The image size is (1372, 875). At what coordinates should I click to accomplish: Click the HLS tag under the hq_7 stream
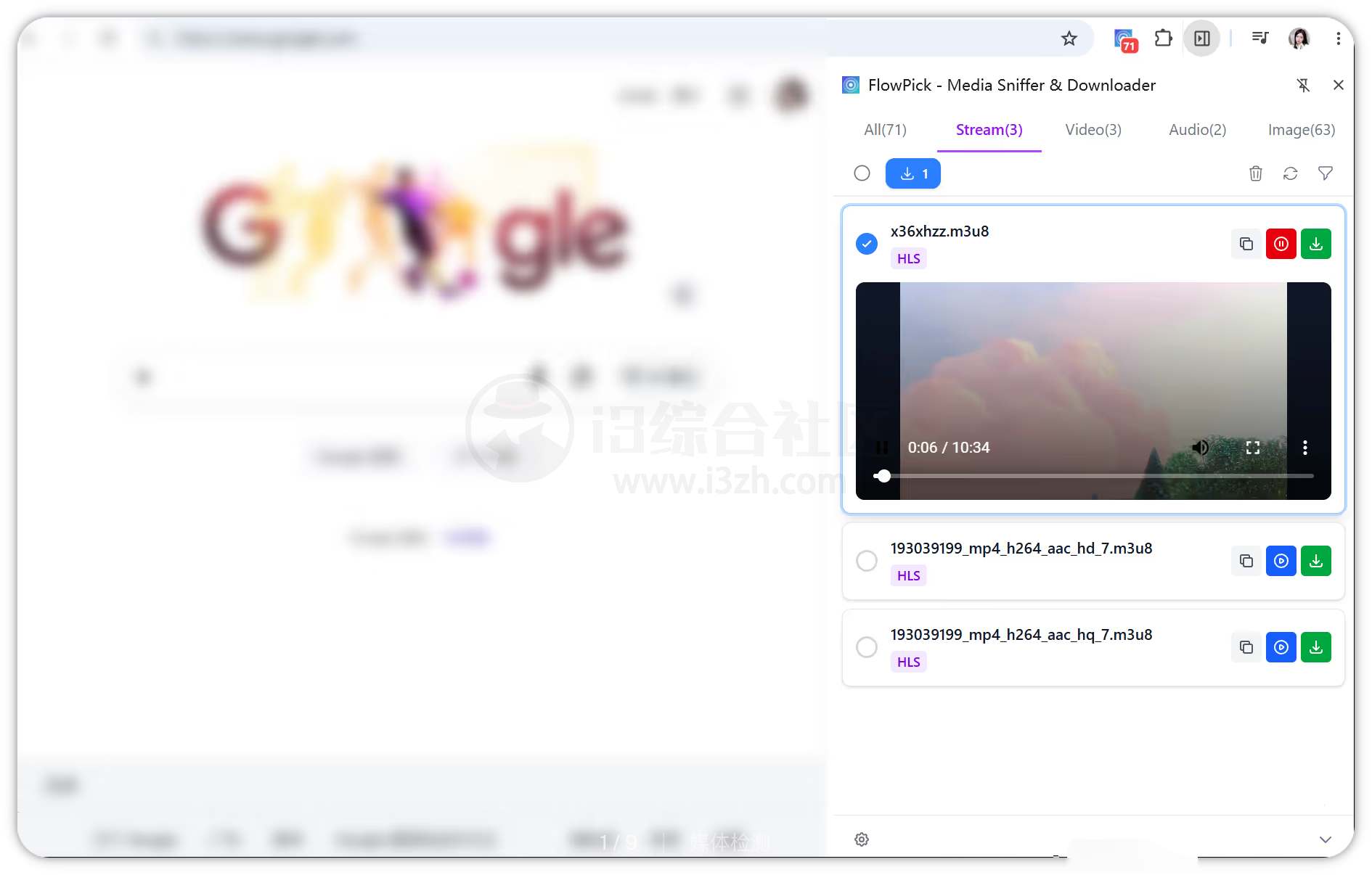click(908, 662)
